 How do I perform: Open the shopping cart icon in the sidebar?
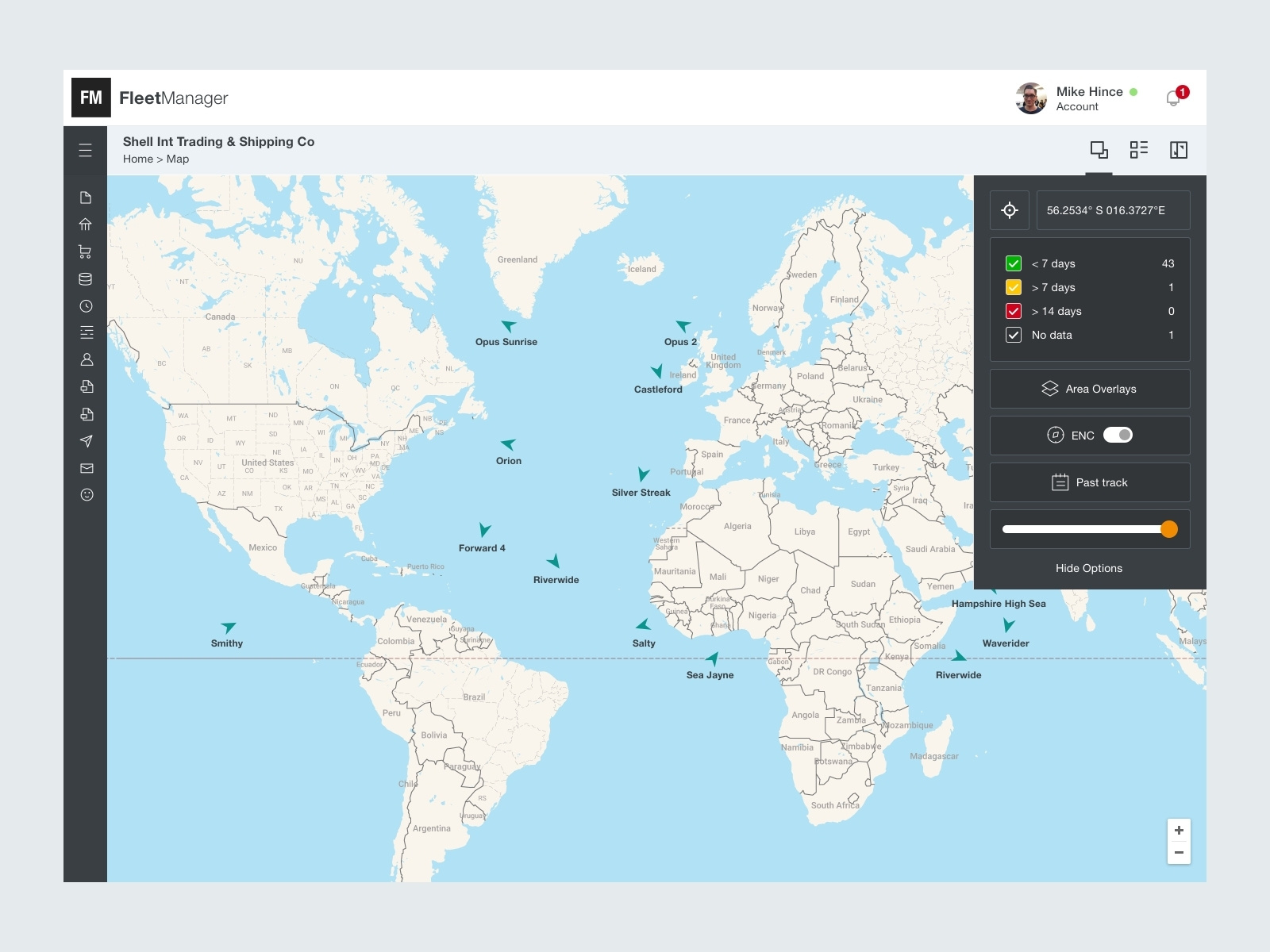87,251
